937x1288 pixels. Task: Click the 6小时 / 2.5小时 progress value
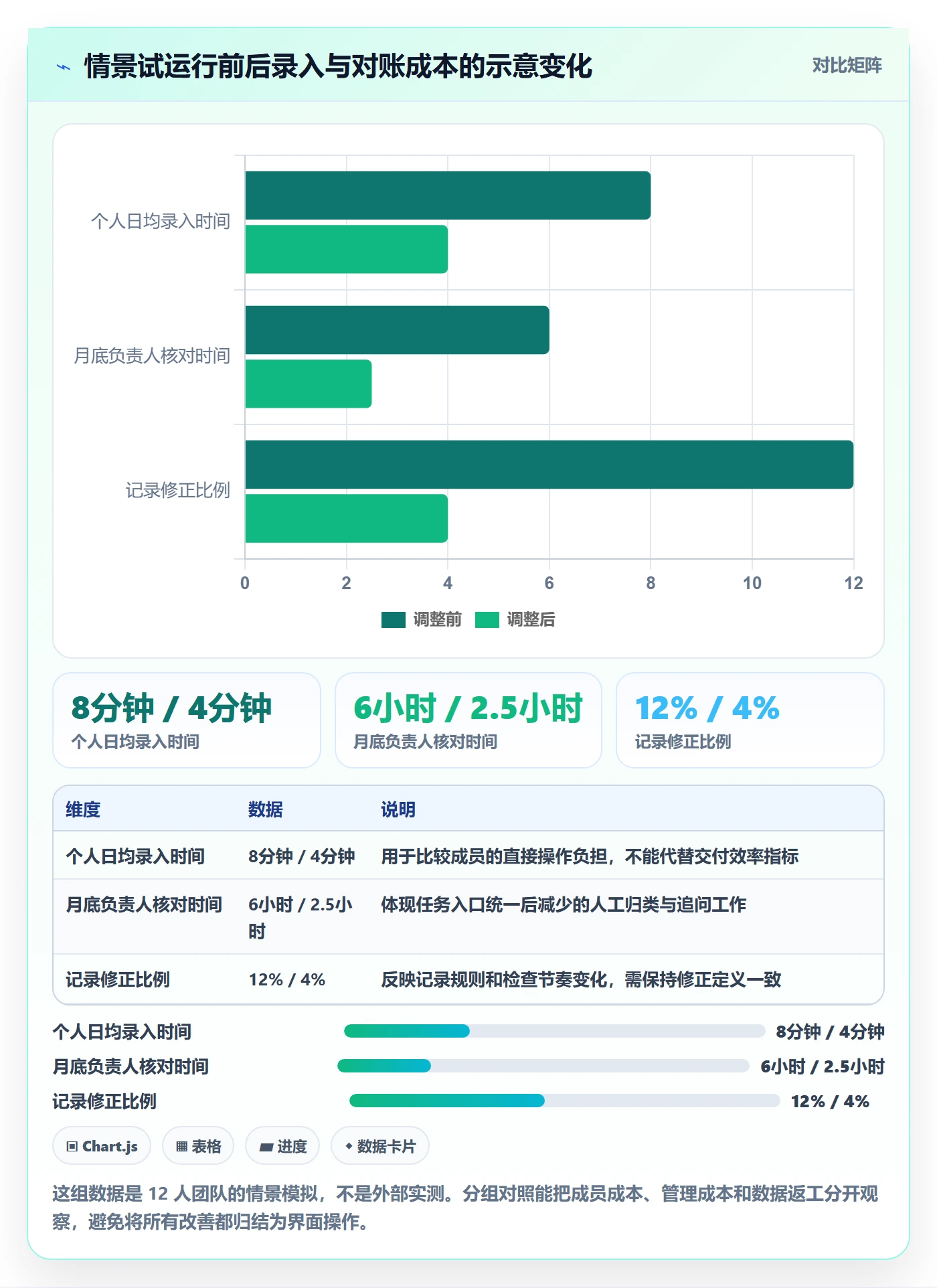point(823,1066)
